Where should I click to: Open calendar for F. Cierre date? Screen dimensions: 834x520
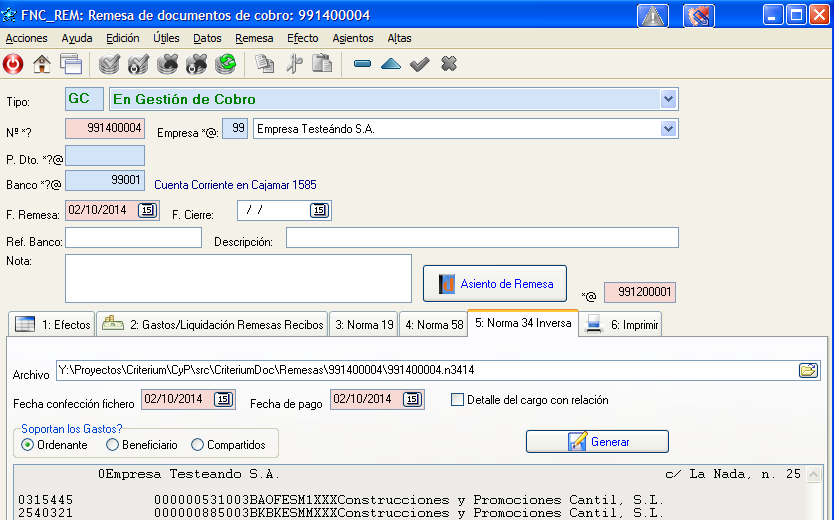tap(319, 211)
